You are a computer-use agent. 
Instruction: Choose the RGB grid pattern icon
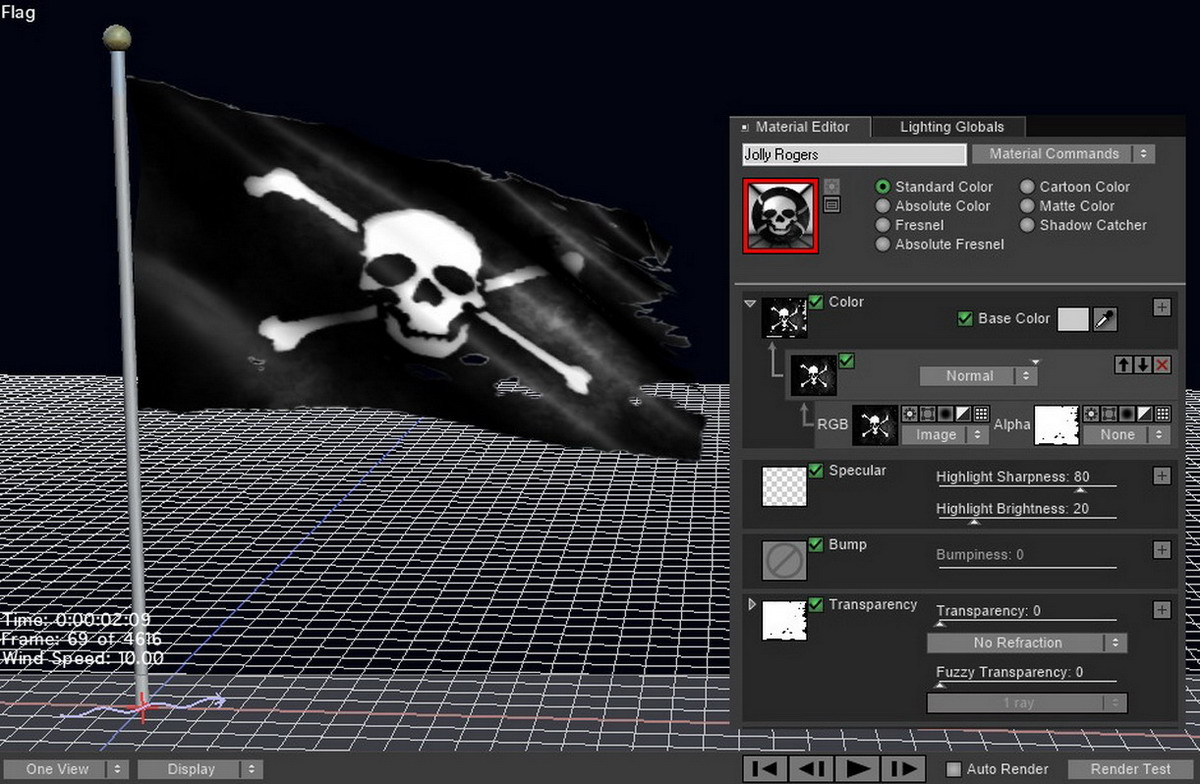tap(982, 414)
